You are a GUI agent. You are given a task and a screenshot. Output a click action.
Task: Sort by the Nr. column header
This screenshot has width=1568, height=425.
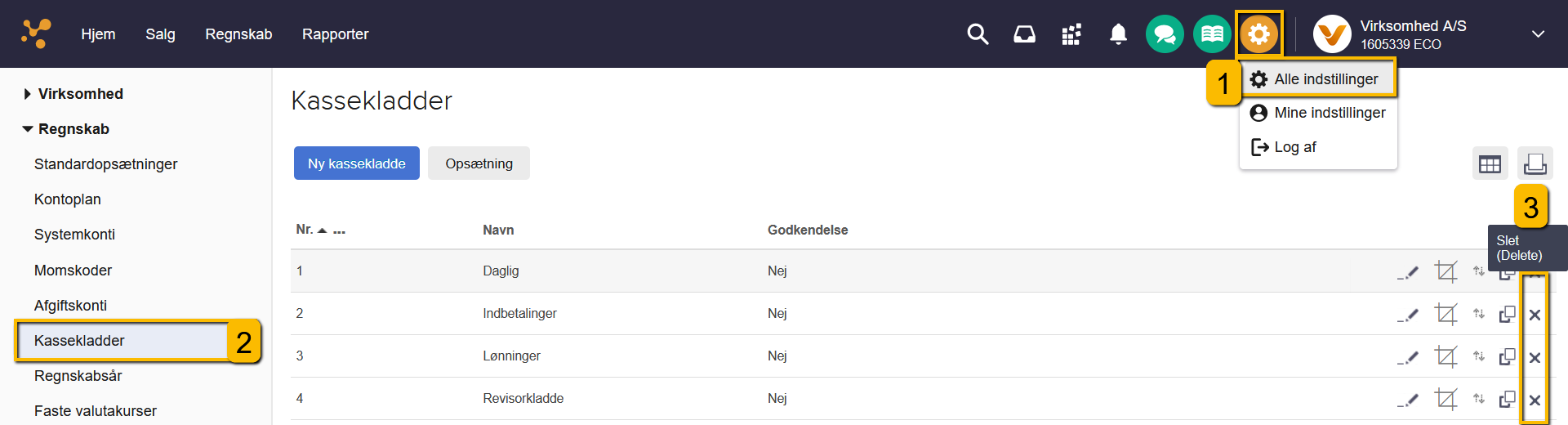(305, 230)
